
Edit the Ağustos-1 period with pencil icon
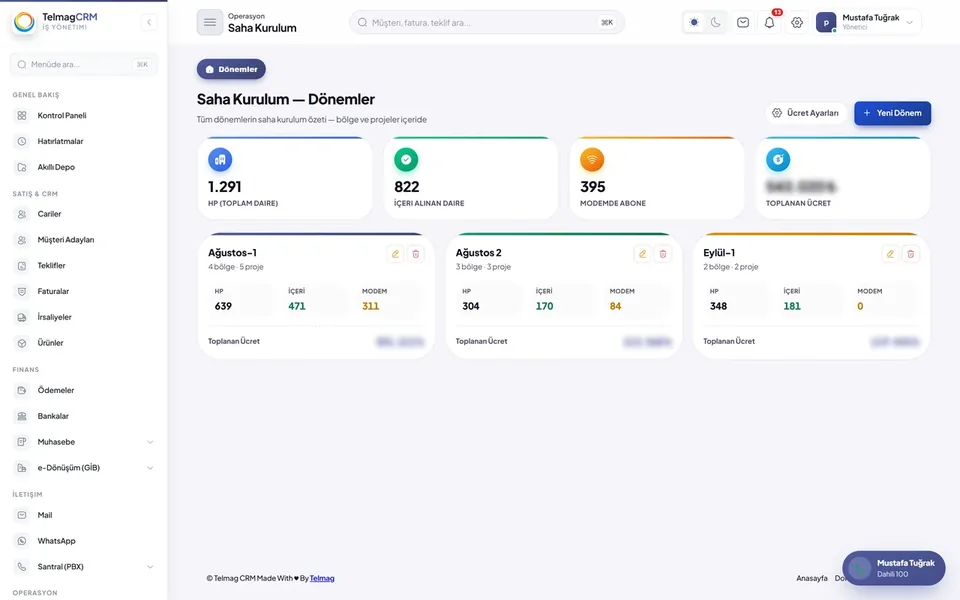click(x=396, y=254)
